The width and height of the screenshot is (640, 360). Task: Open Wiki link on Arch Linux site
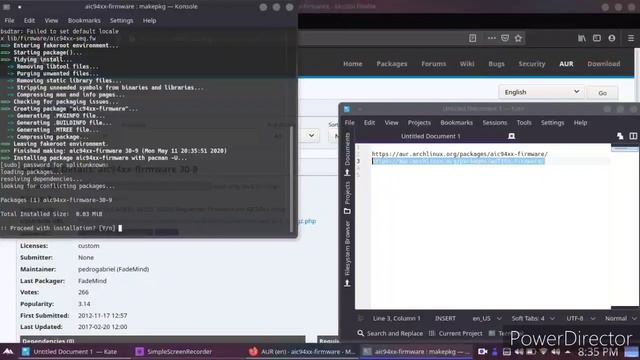[467, 64]
